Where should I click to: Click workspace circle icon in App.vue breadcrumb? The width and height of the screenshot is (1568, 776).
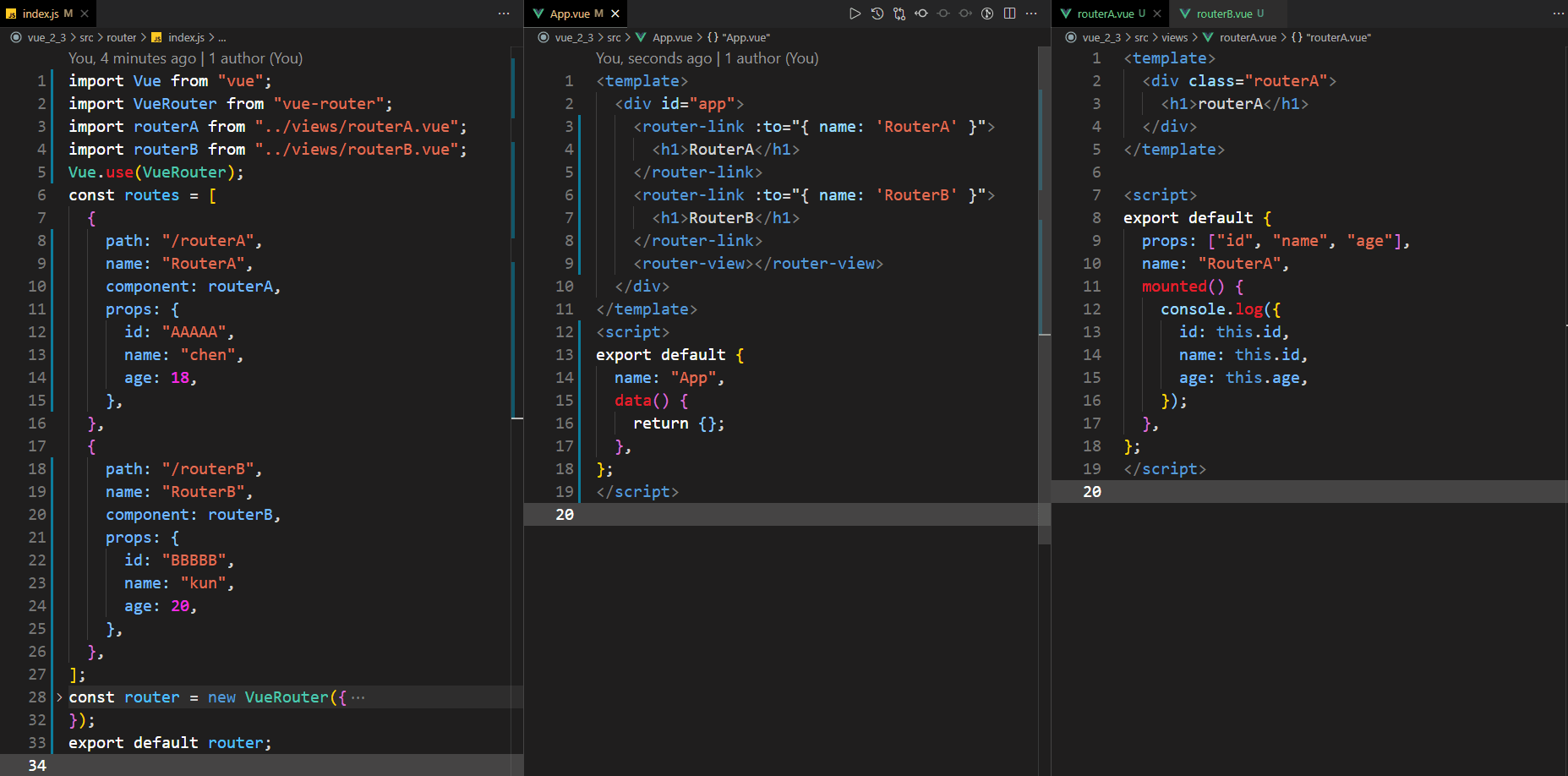(x=544, y=37)
